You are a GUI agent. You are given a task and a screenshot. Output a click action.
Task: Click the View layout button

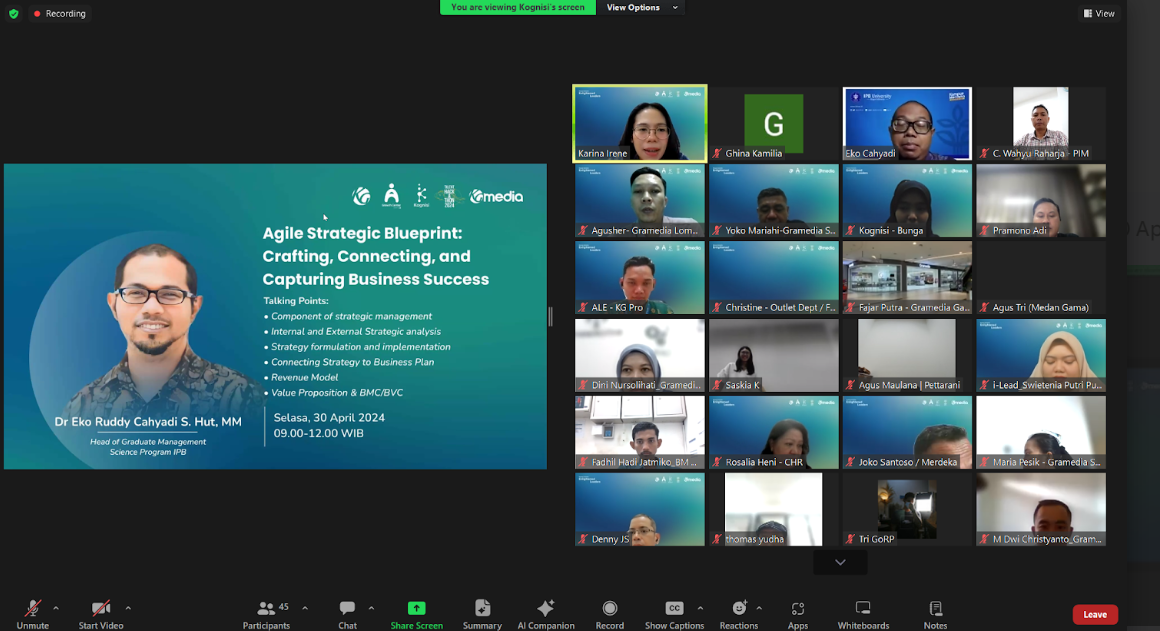(x=1099, y=13)
